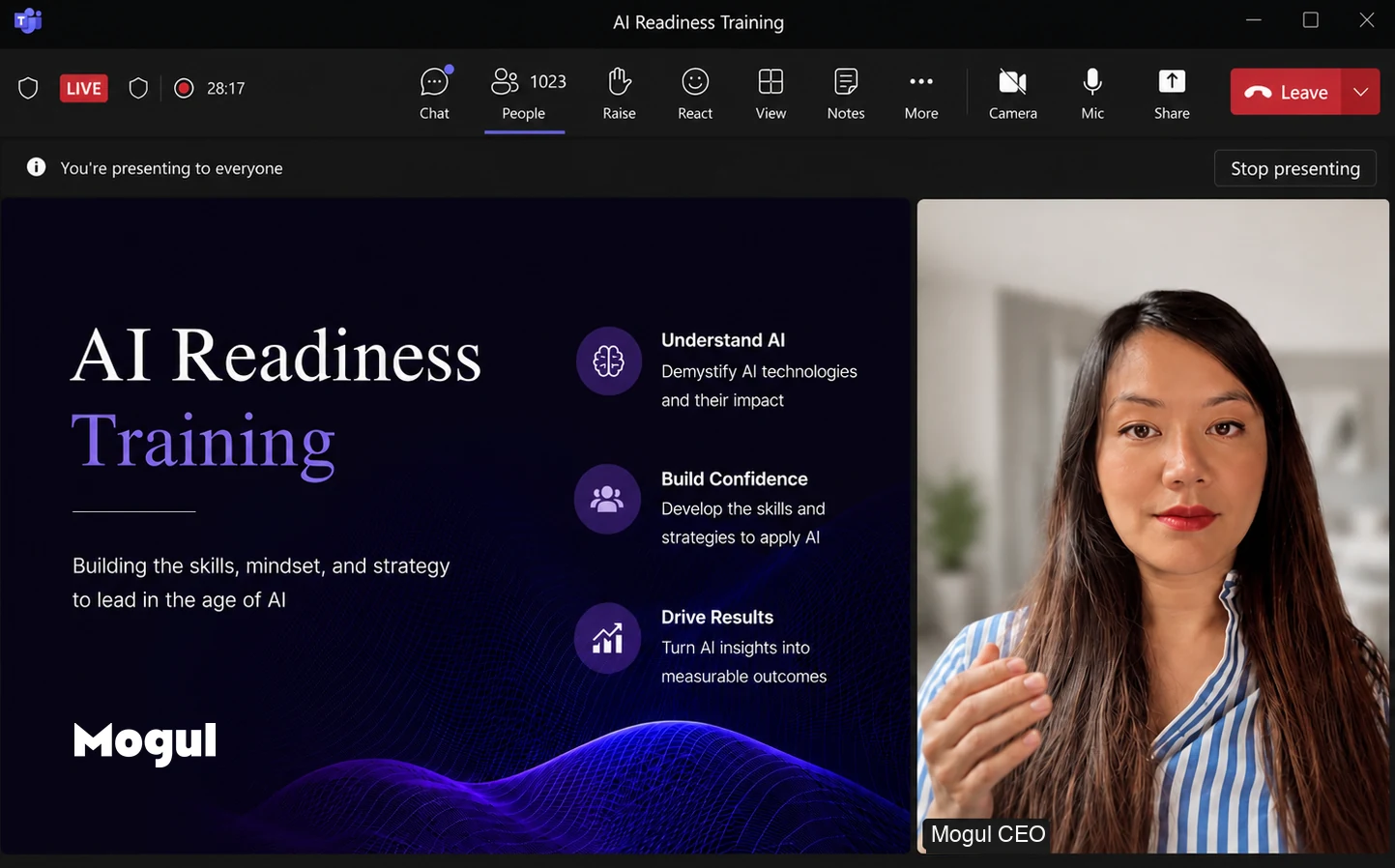Change meeting layout with View
1395x868 pixels.
(770, 93)
